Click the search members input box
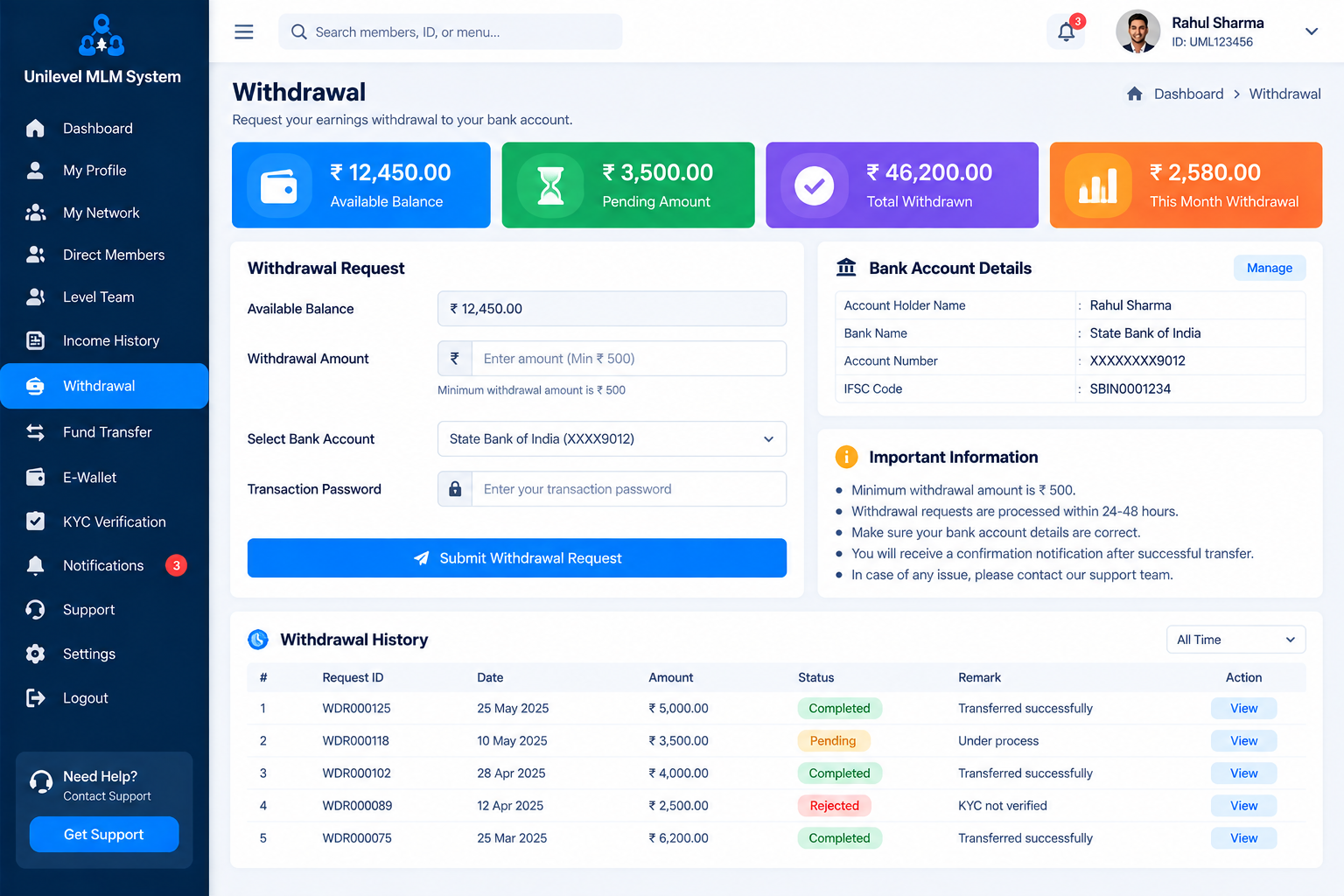The width and height of the screenshot is (1344, 896). point(450,32)
